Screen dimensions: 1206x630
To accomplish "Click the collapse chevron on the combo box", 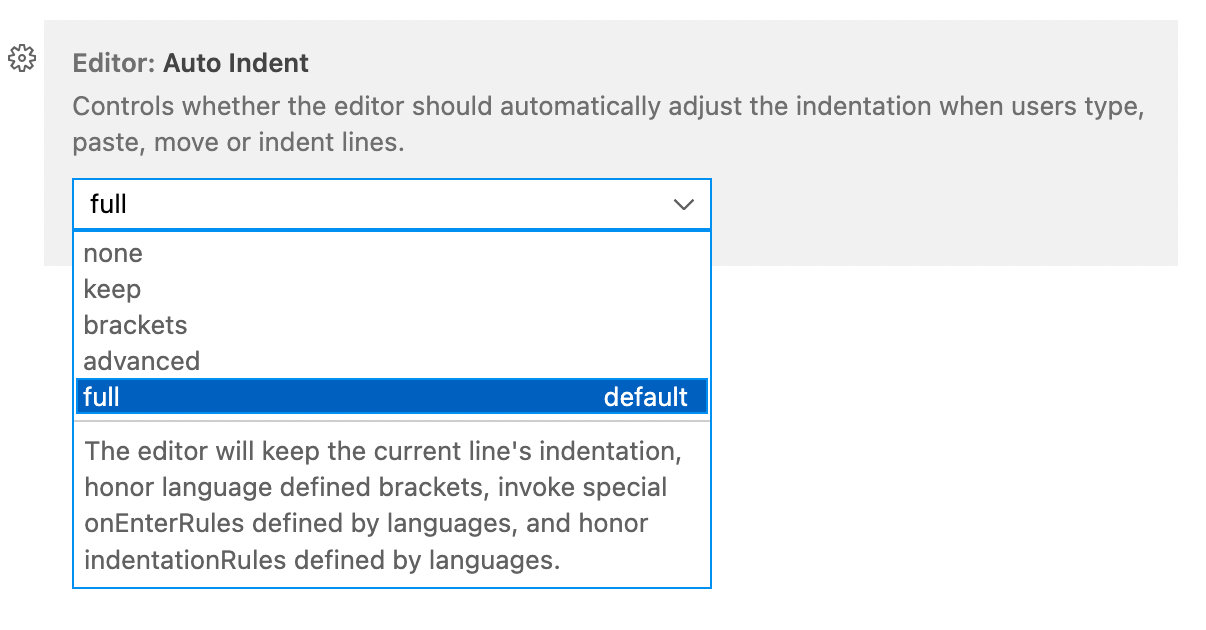I will (x=684, y=204).
